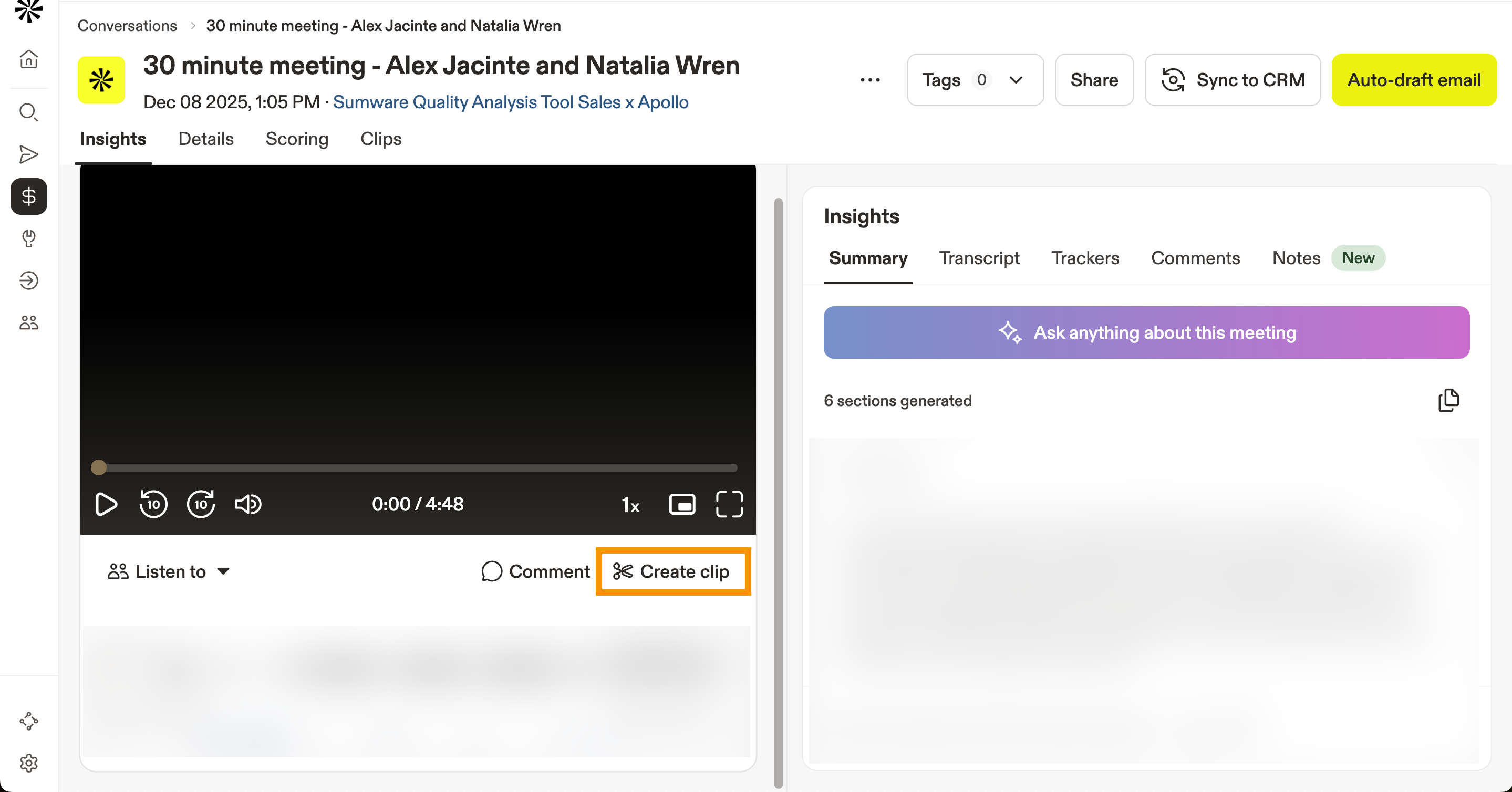The image size is (1512, 792).
Task: Open the people icon in sidebar
Action: point(29,322)
